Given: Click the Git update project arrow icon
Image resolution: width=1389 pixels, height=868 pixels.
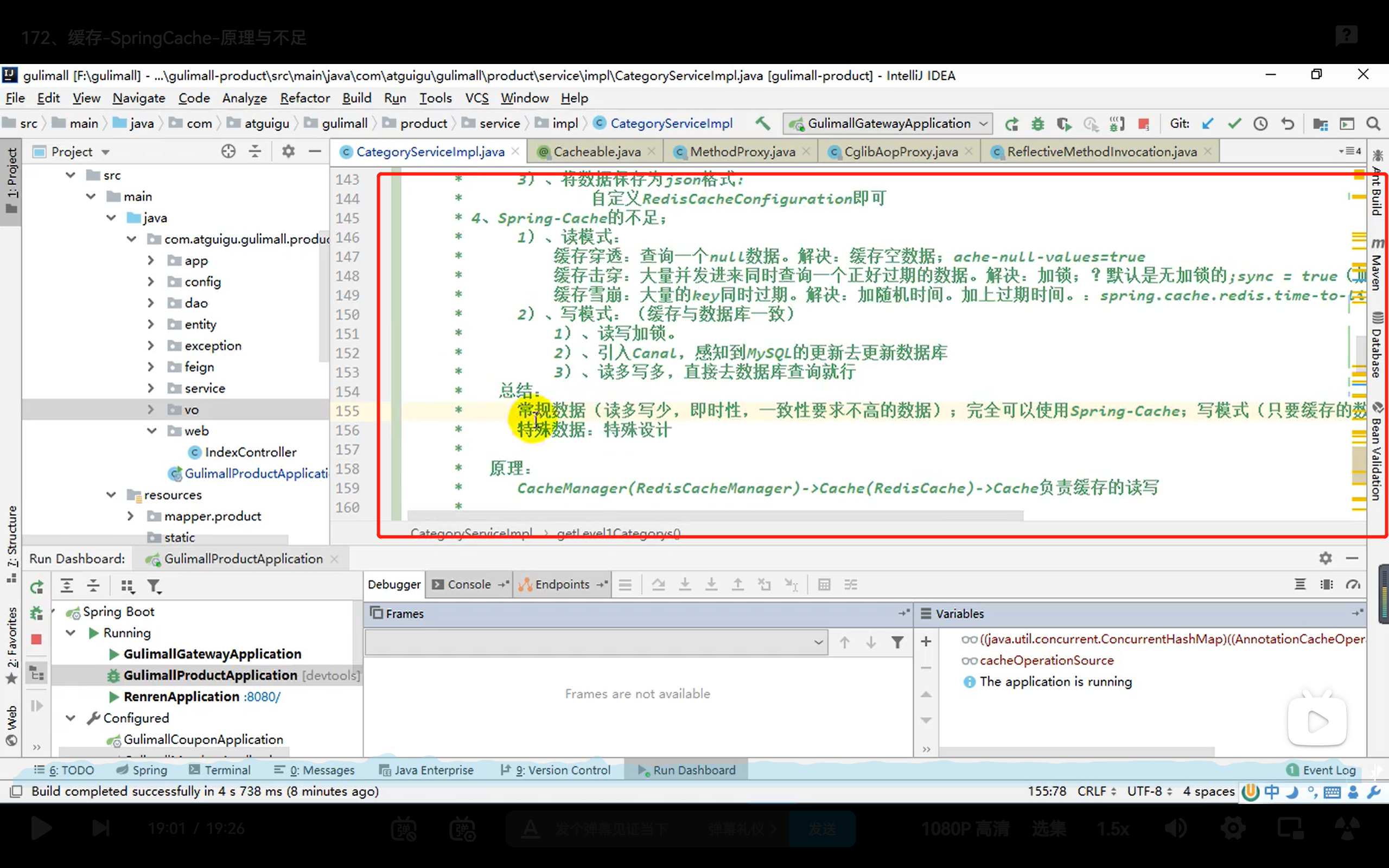Looking at the screenshot, I should click(x=1208, y=124).
